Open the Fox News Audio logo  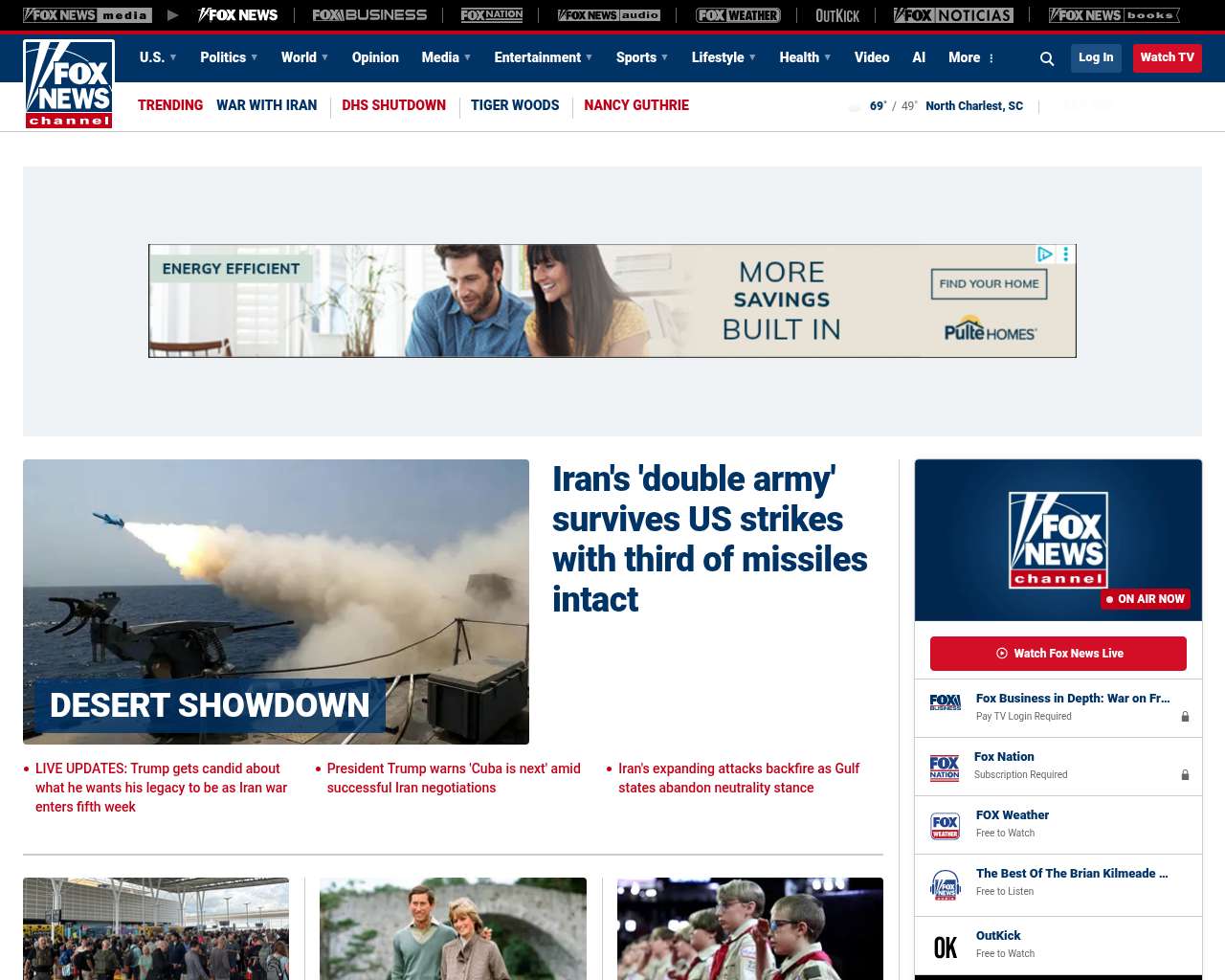tap(609, 15)
